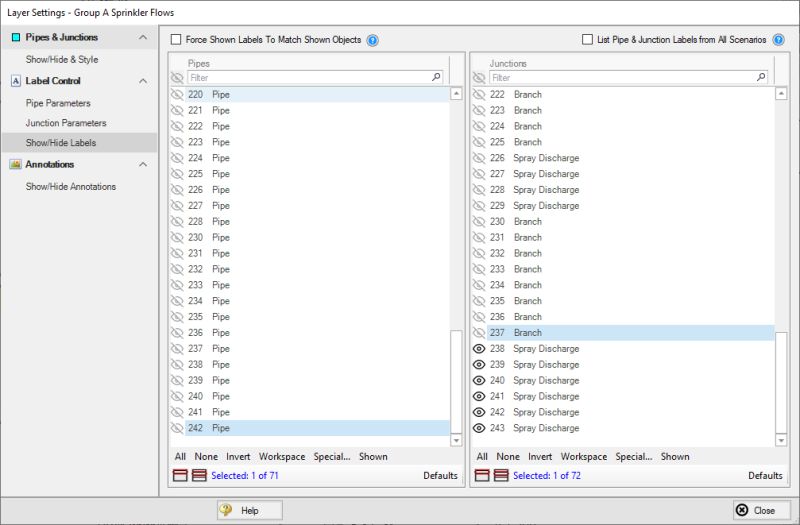The image size is (800, 525).
Task: Click the Help button's question icon
Action: (x=226, y=510)
